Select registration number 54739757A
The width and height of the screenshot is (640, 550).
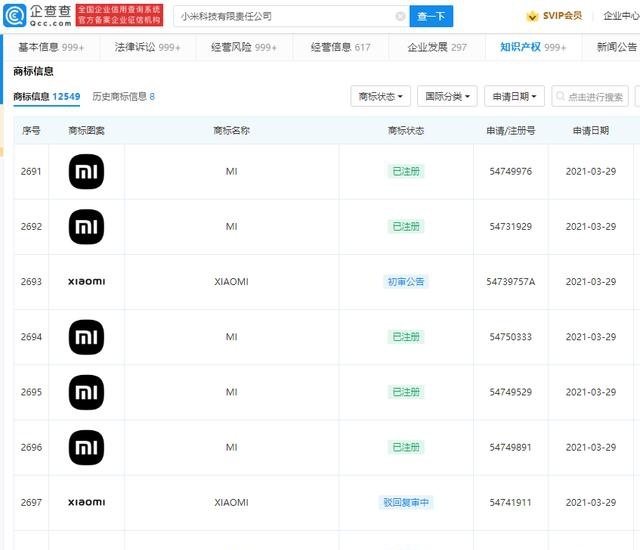[x=511, y=282]
